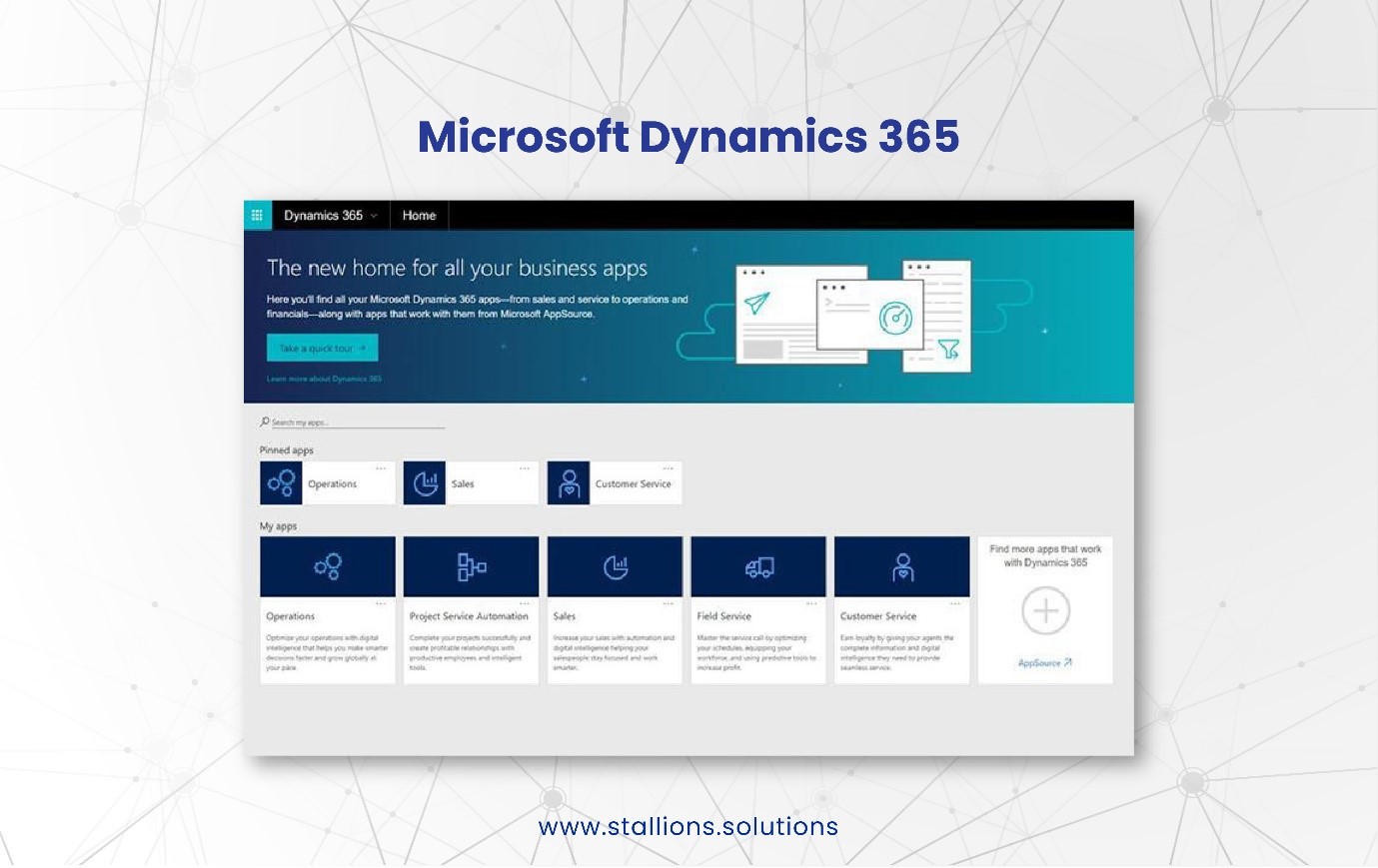
Task: Select the pinned Sales label
Action: (x=463, y=483)
